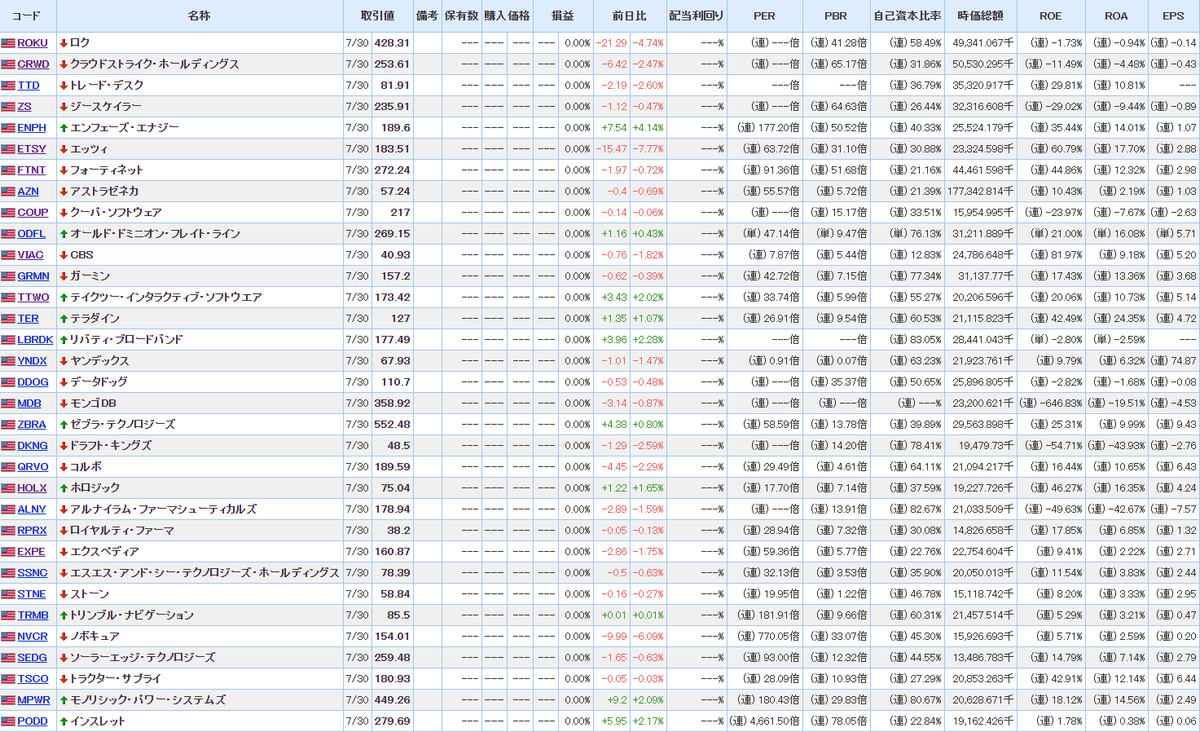Click the red down arrow beside エッツィ
Screen dimensions: 1200x732
point(63,149)
